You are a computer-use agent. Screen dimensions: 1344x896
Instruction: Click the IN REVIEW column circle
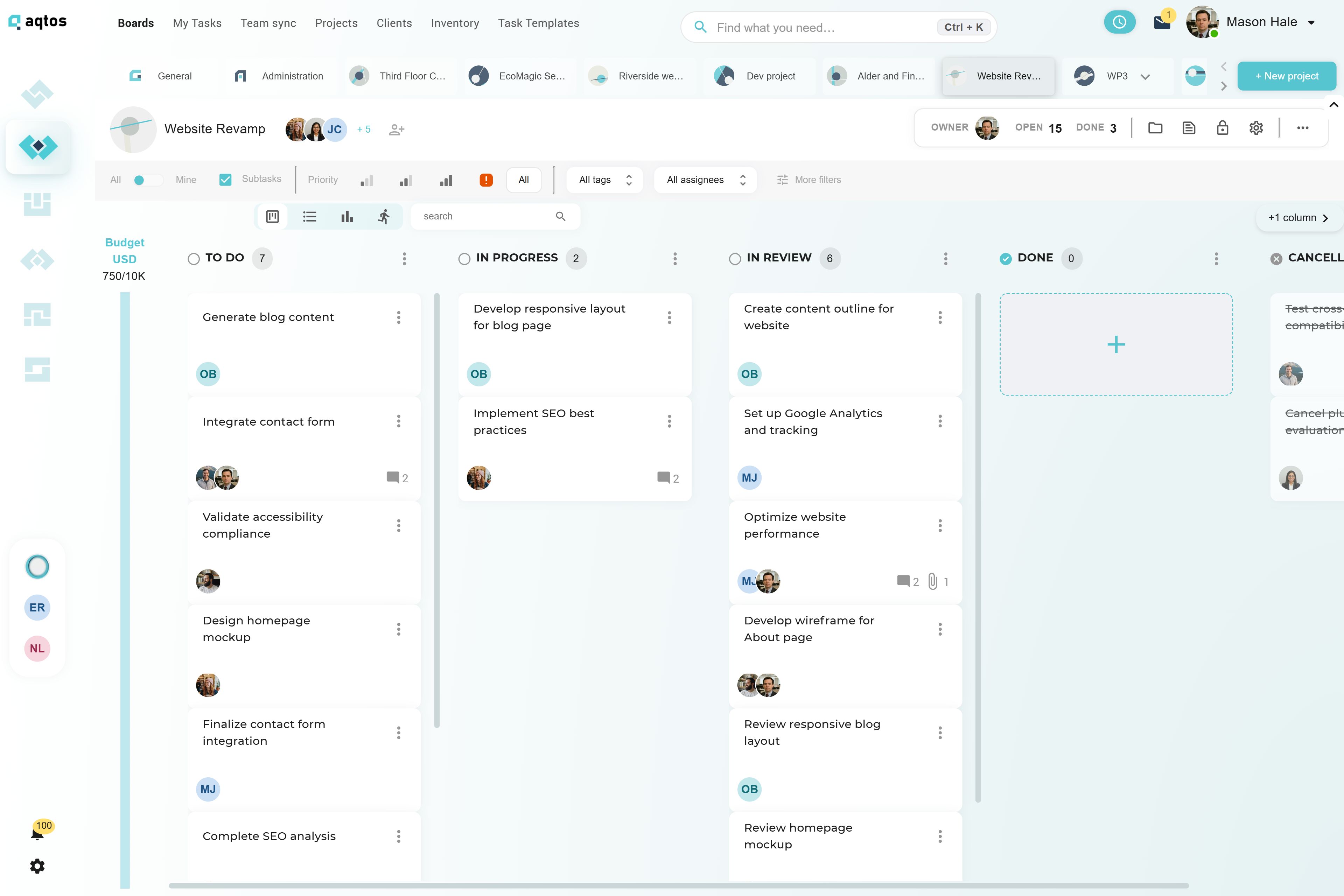point(735,259)
